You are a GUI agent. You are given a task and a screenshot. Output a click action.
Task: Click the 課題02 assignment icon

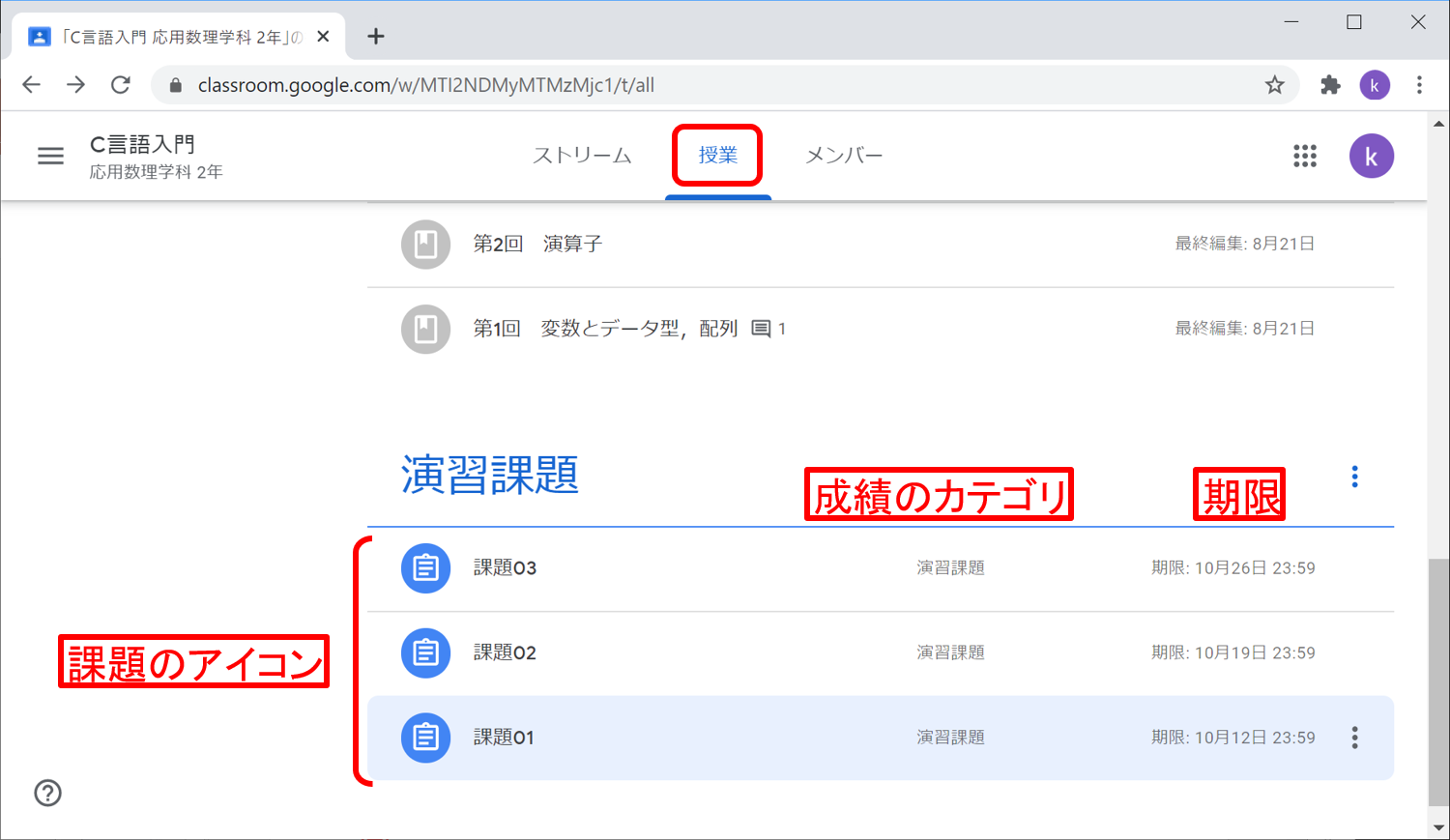(425, 652)
